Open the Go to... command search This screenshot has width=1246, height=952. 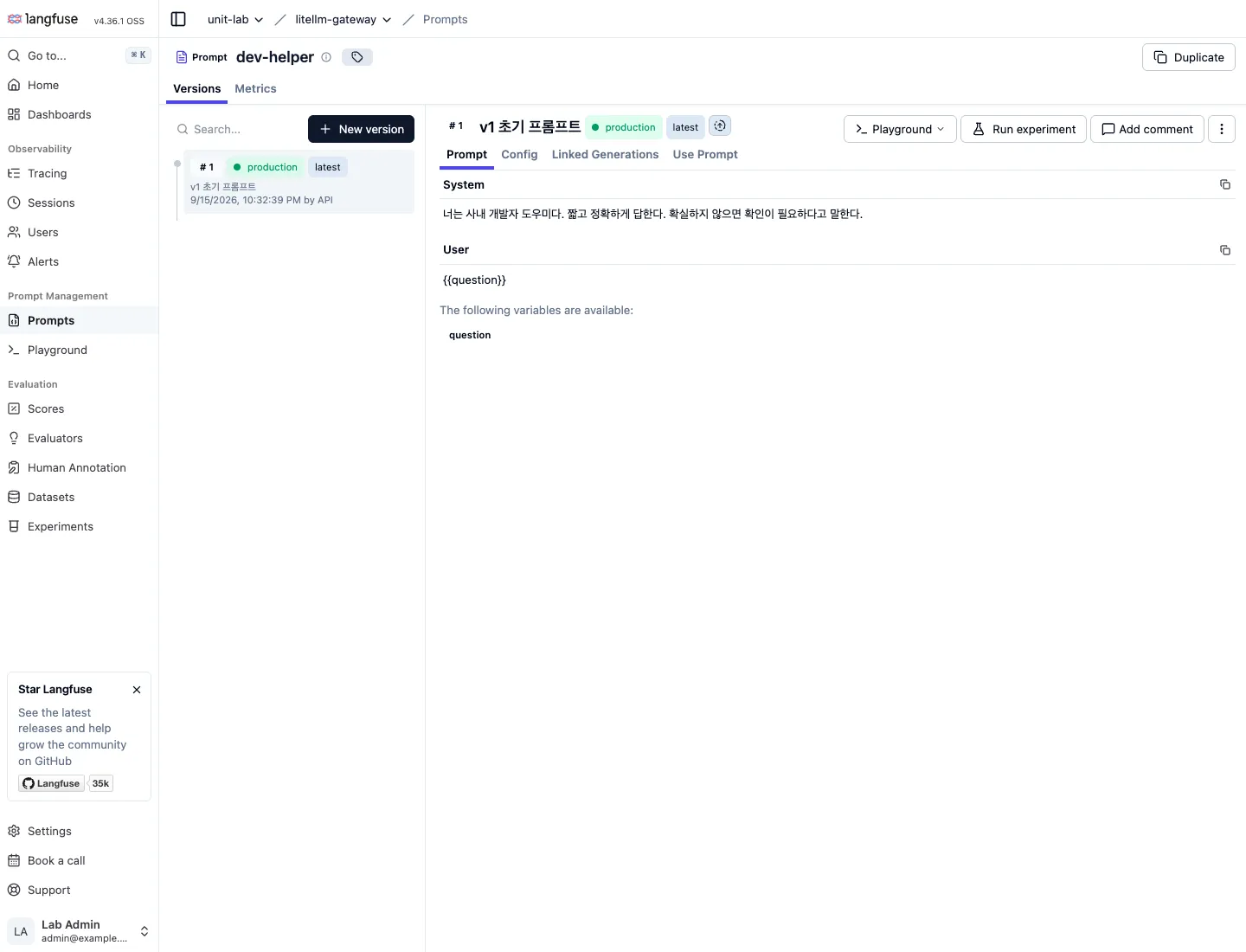pos(79,55)
